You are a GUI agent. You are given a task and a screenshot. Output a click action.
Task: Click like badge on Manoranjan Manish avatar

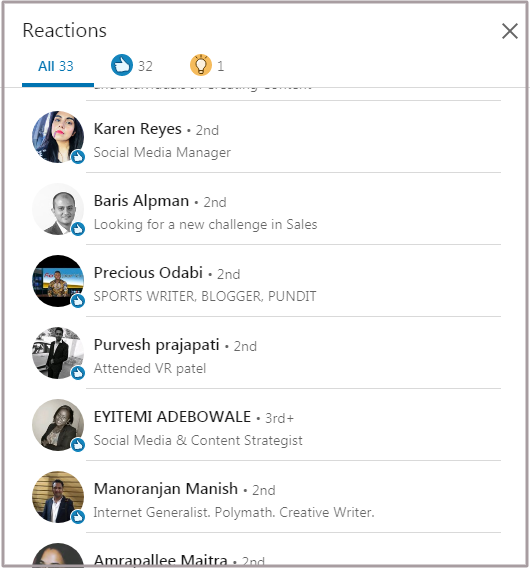[78, 517]
